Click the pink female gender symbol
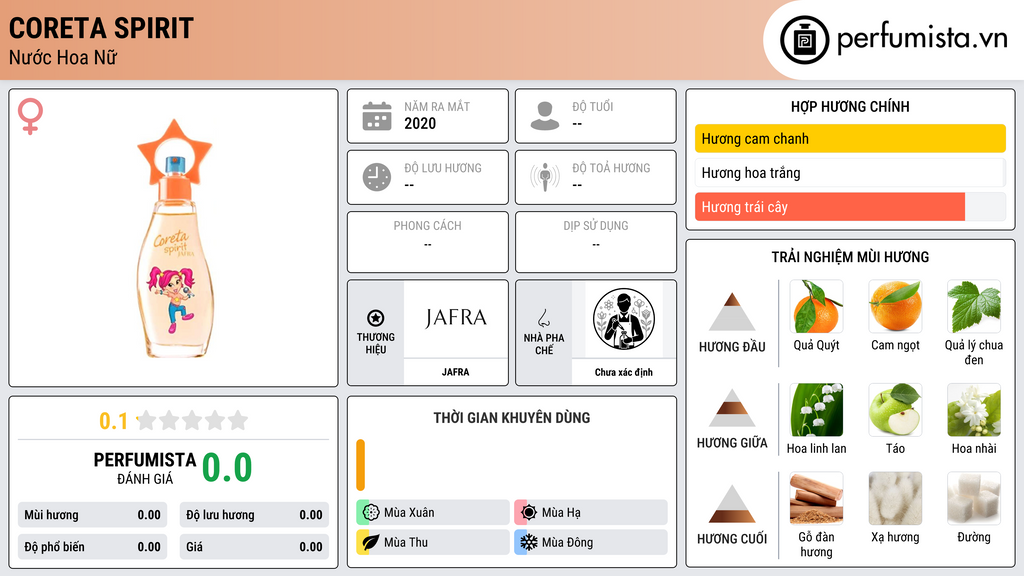 (x=30, y=116)
